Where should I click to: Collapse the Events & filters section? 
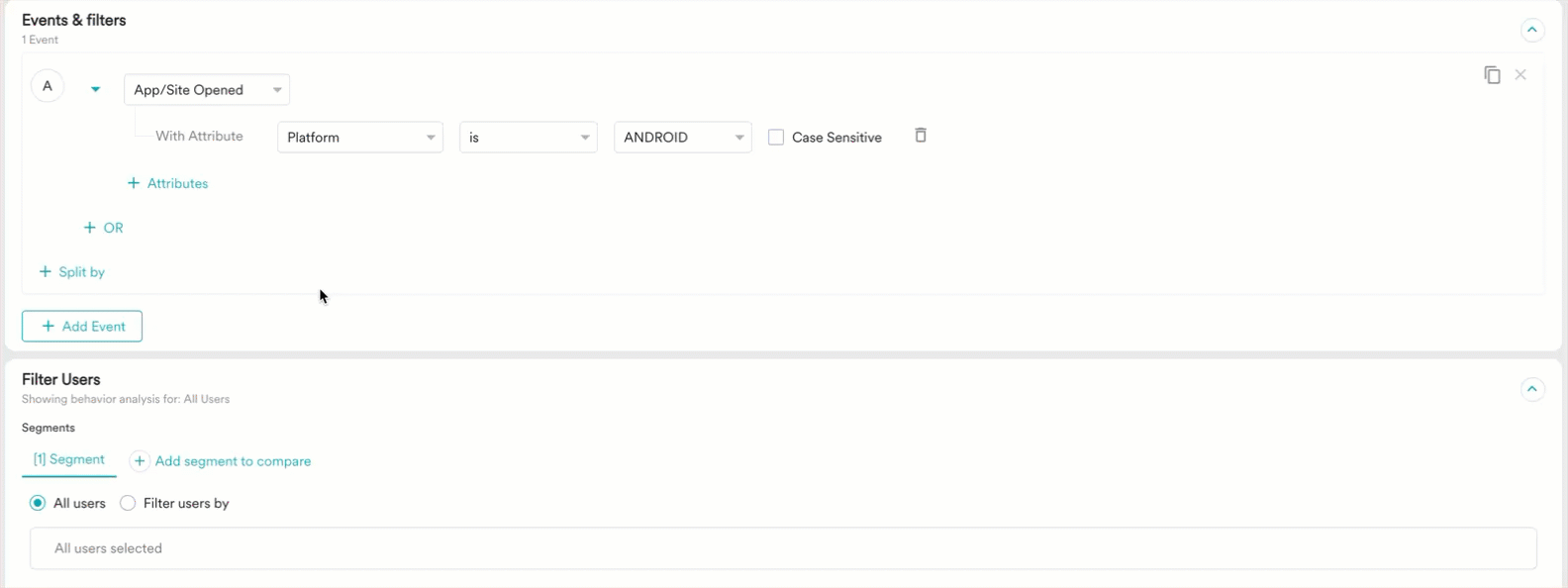point(1531,31)
